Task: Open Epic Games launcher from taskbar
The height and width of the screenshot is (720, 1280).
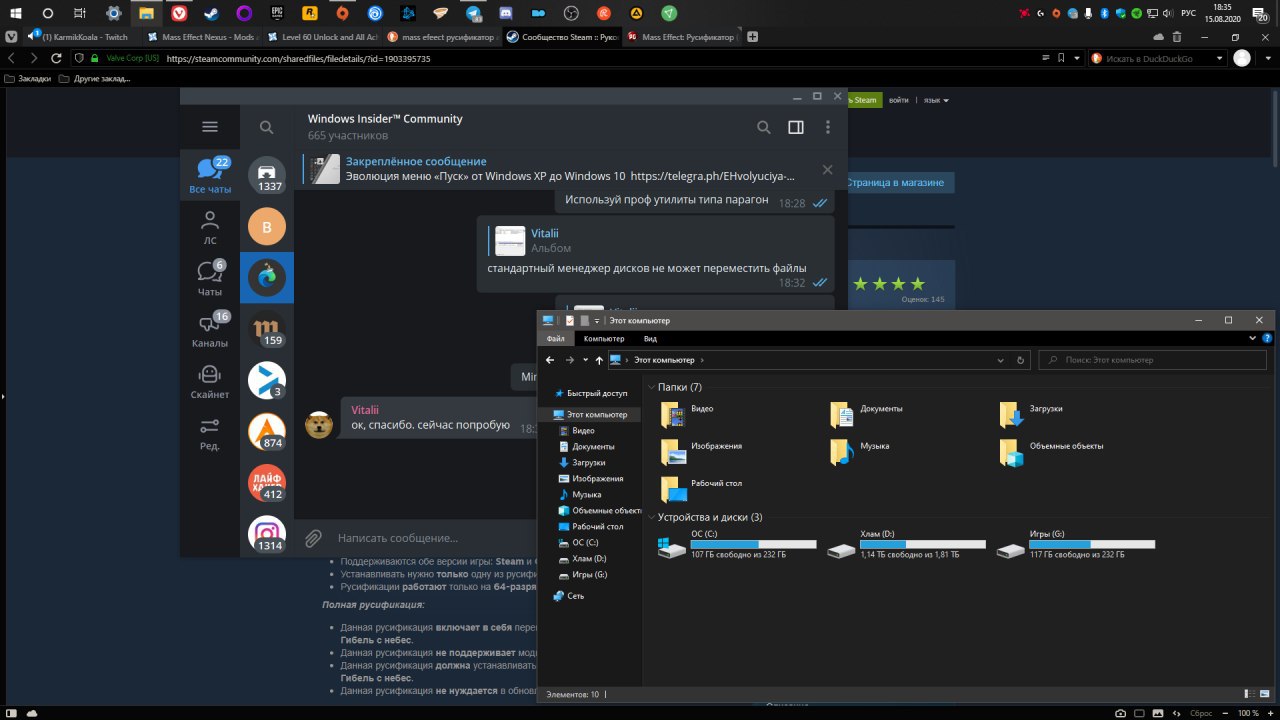Action: pos(276,13)
